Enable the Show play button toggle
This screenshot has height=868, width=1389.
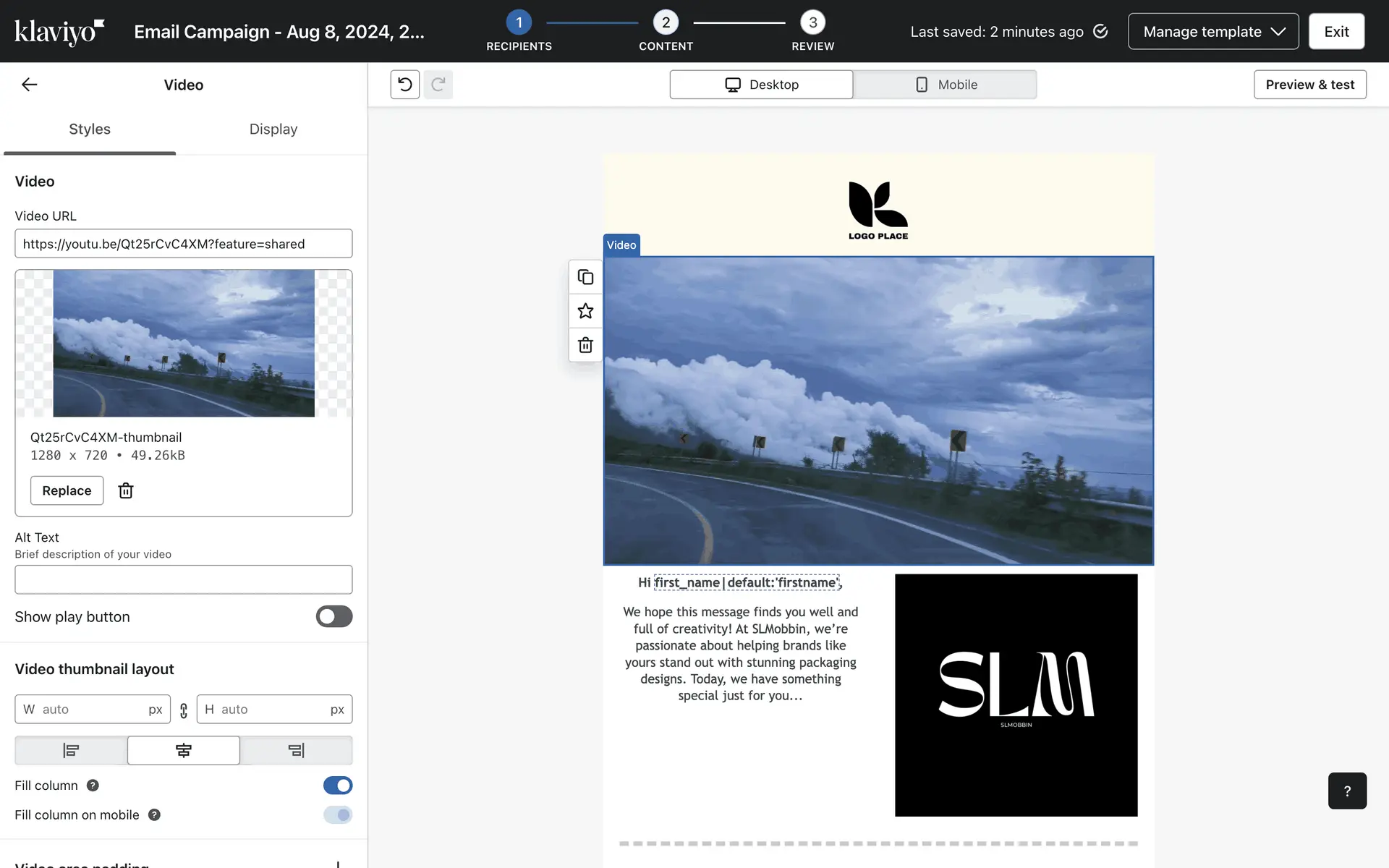[x=334, y=616]
